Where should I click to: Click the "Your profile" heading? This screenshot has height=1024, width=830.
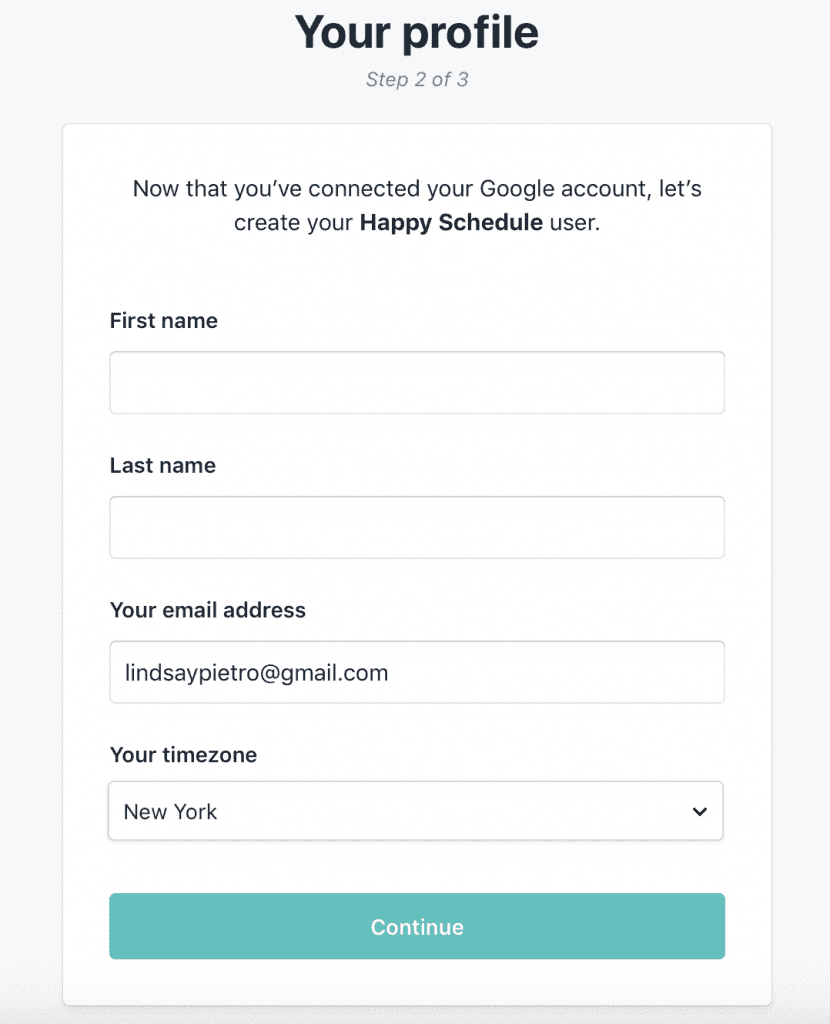(416, 32)
